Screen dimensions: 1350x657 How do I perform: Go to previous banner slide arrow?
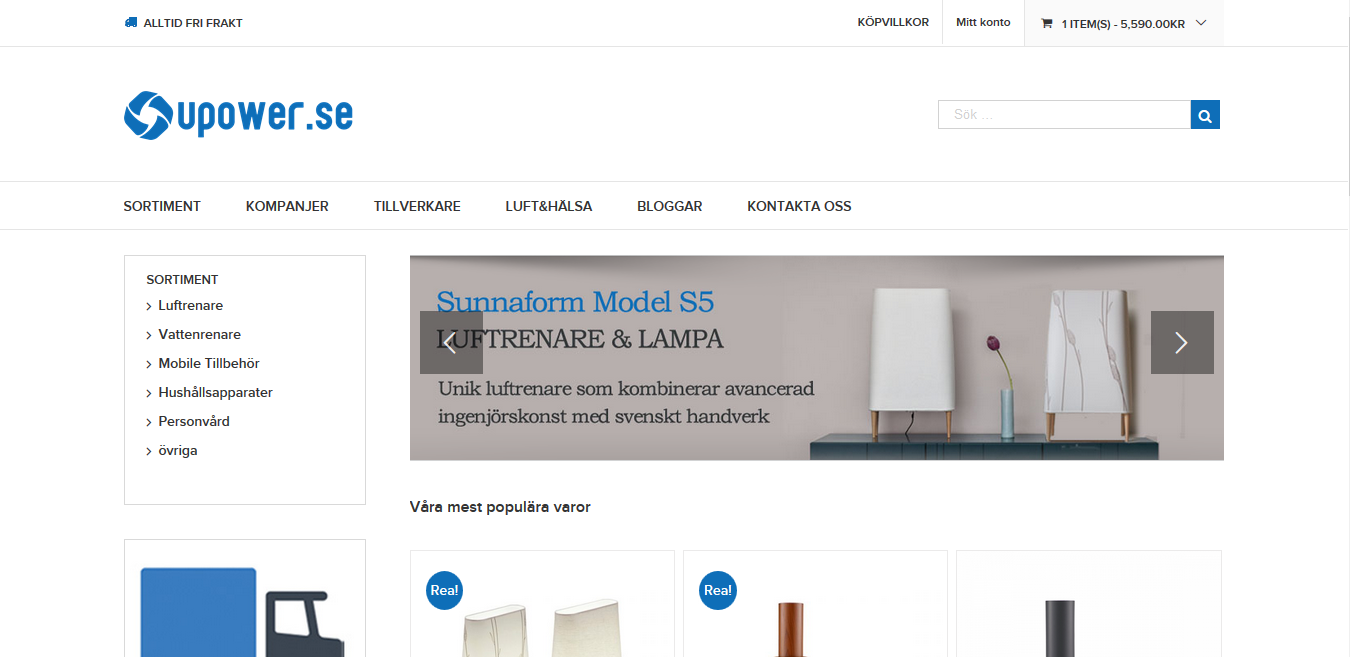pos(451,342)
